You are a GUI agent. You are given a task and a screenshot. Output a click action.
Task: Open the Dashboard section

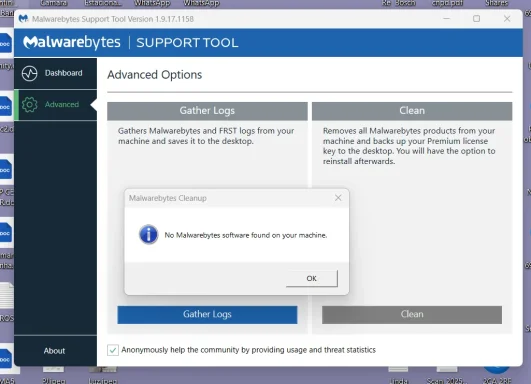tap(56, 73)
